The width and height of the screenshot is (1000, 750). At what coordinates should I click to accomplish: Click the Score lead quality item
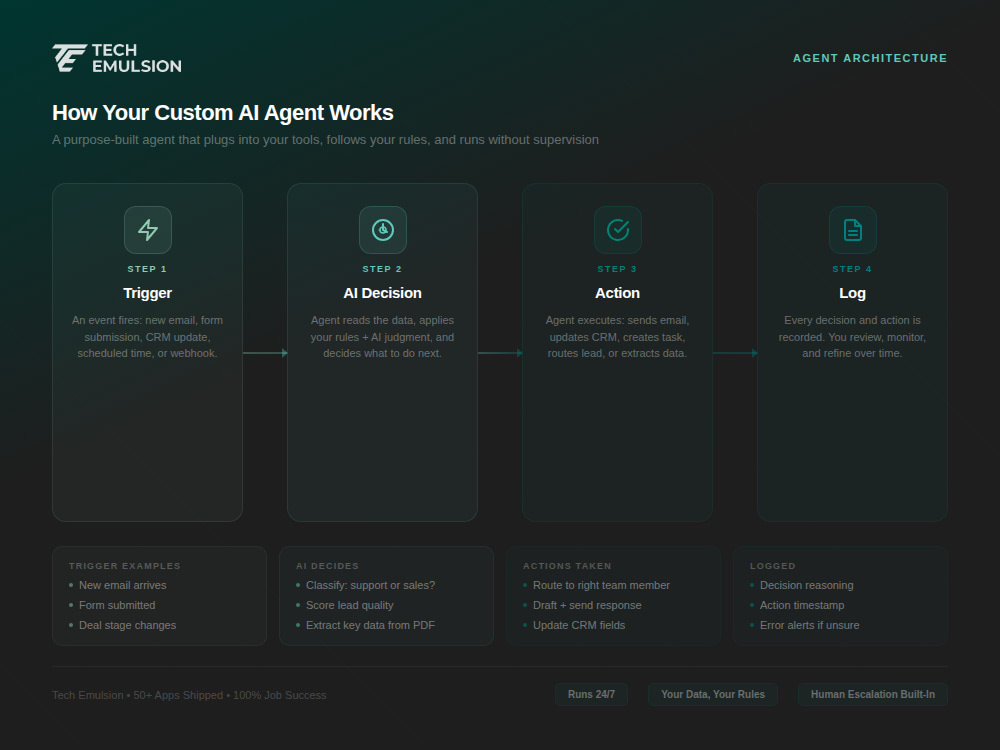(349, 605)
